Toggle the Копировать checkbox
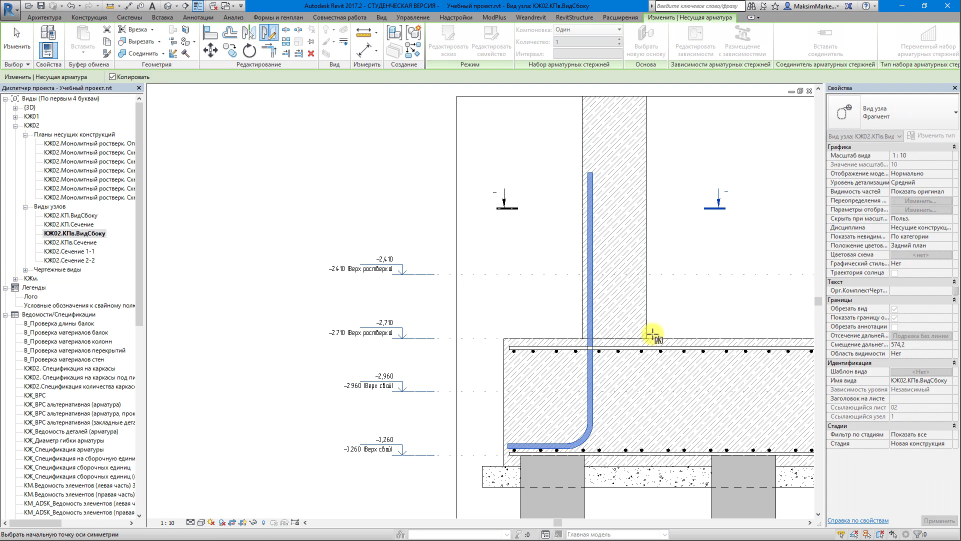961x541 pixels. point(113,76)
